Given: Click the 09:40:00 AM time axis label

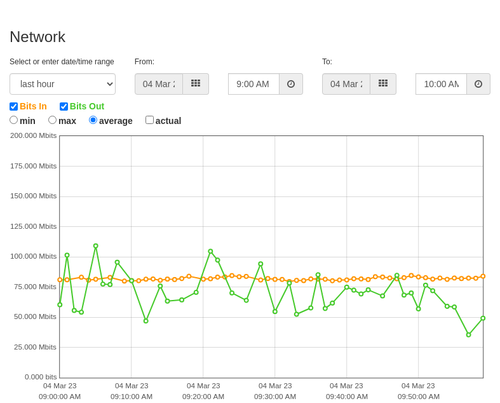Looking at the screenshot, I should pos(347,397).
